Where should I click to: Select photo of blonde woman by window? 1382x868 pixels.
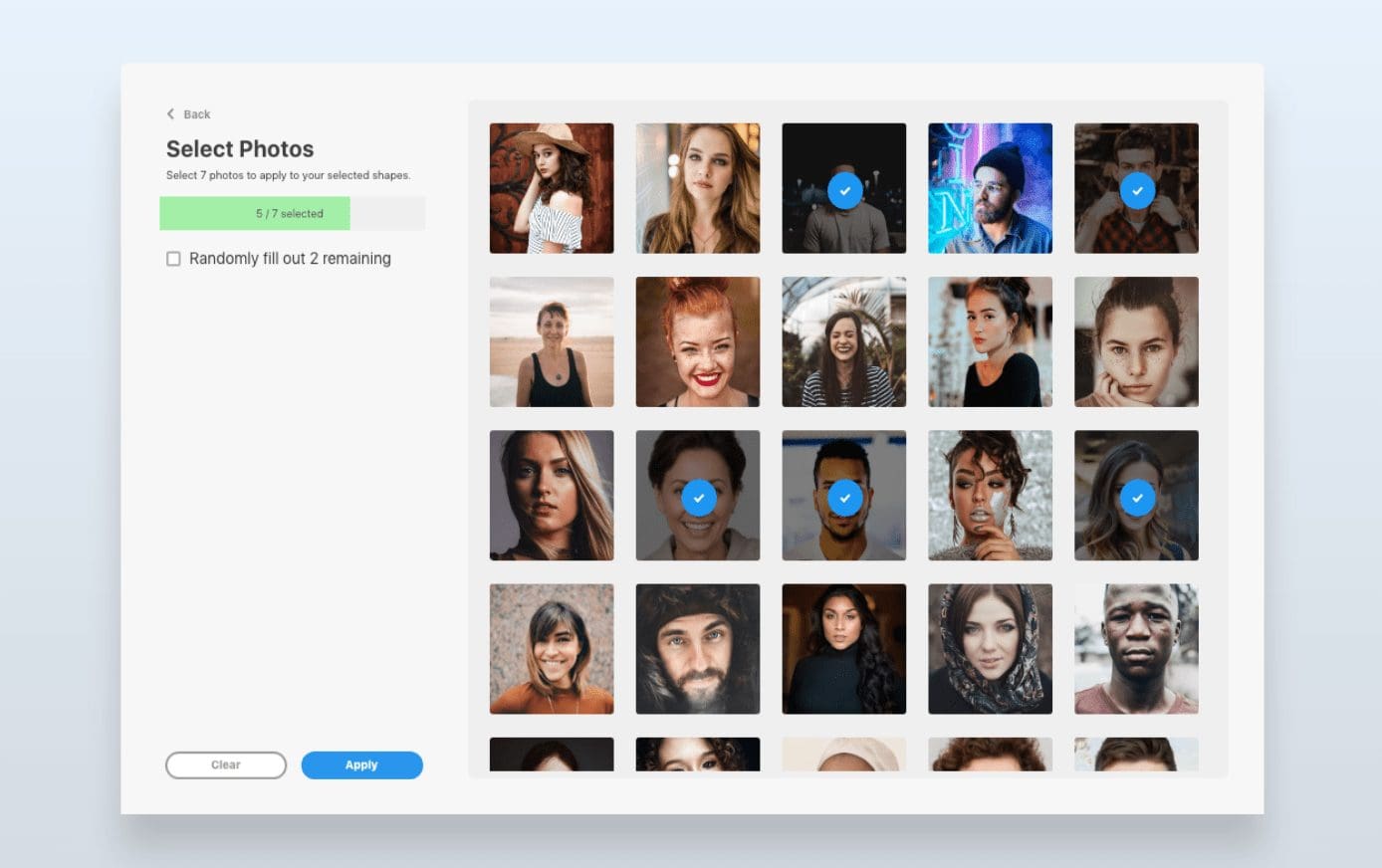coord(698,188)
